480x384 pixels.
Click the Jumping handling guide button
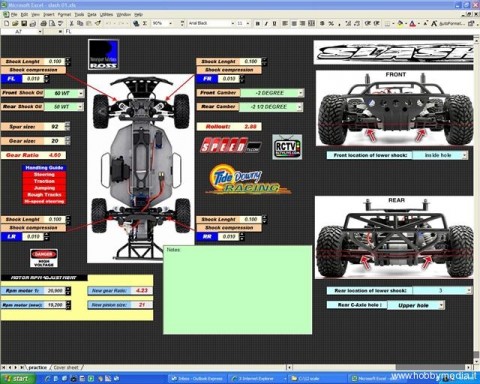[44, 188]
